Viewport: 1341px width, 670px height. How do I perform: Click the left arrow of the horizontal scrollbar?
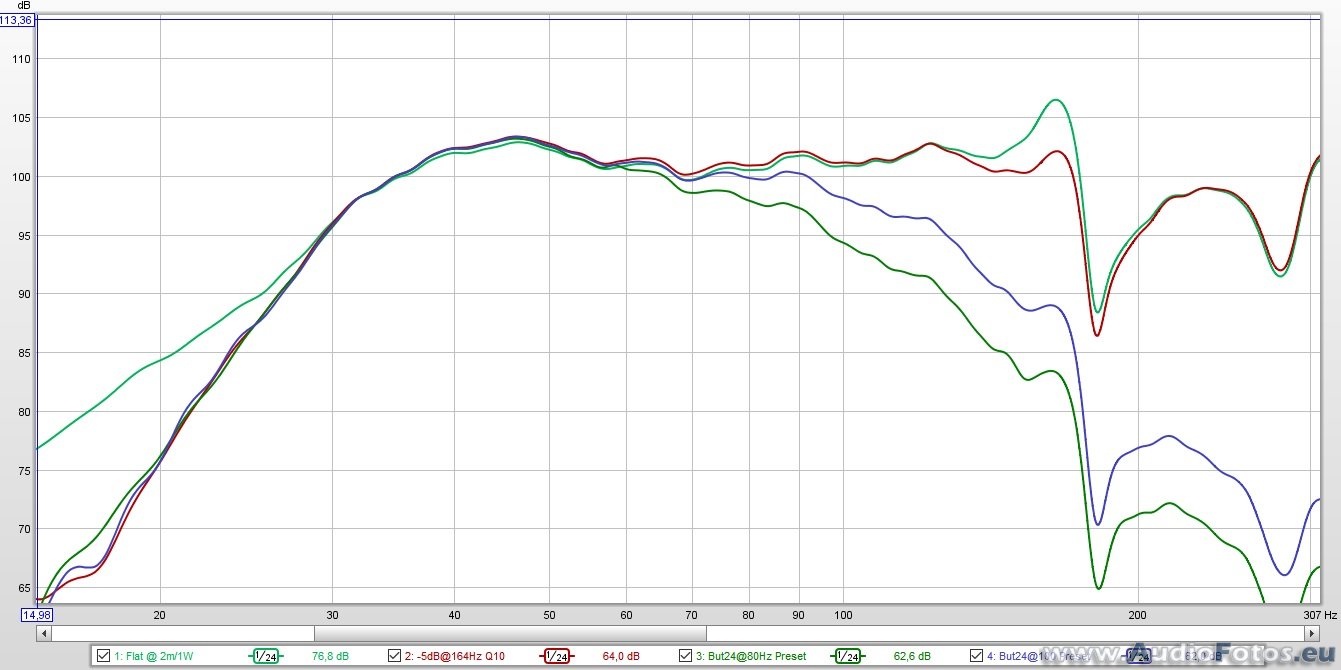44,633
